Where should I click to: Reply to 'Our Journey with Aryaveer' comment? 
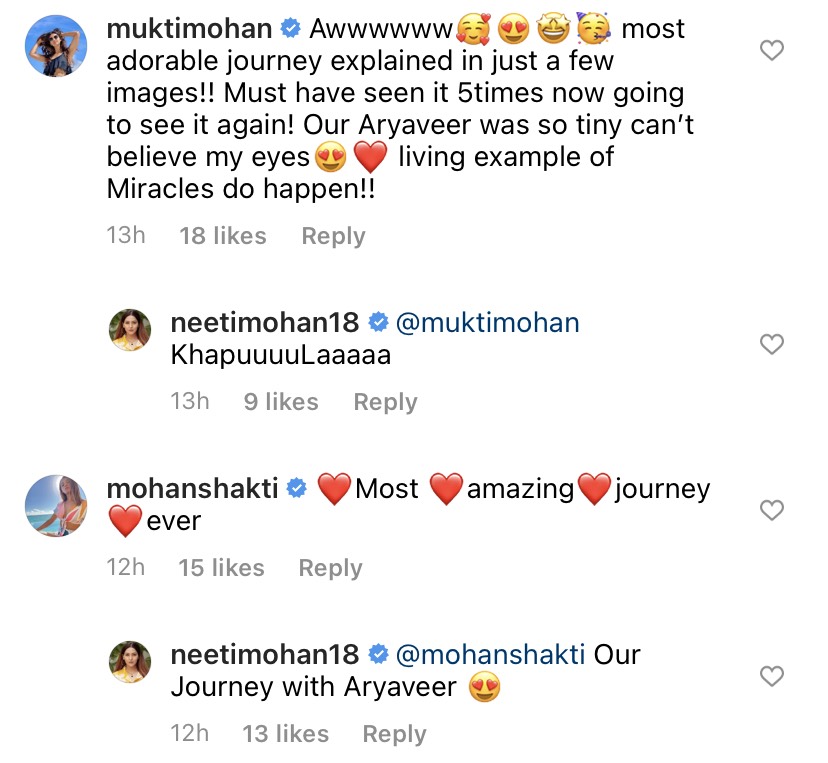394,734
